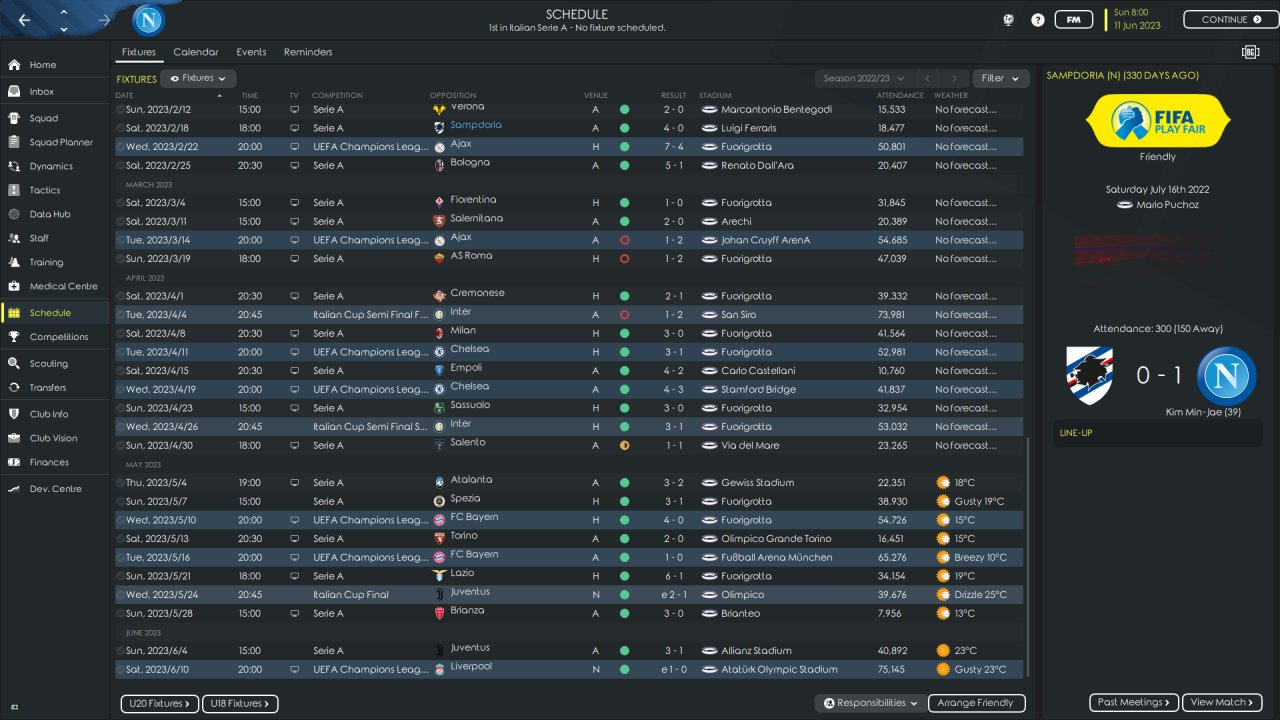The height and width of the screenshot is (720, 1280).
Task: Select Dynamics in the sidebar
Action: pos(55,166)
